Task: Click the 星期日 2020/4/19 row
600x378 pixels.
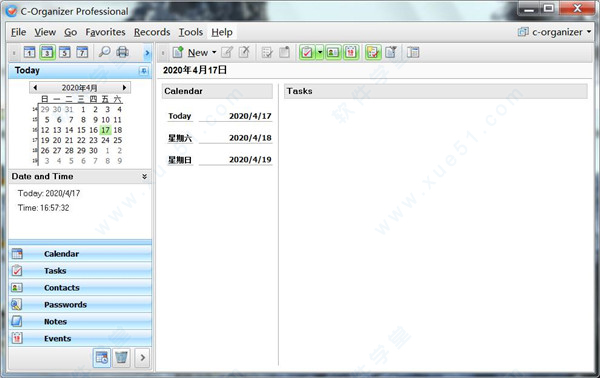Action: tap(220, 160)
